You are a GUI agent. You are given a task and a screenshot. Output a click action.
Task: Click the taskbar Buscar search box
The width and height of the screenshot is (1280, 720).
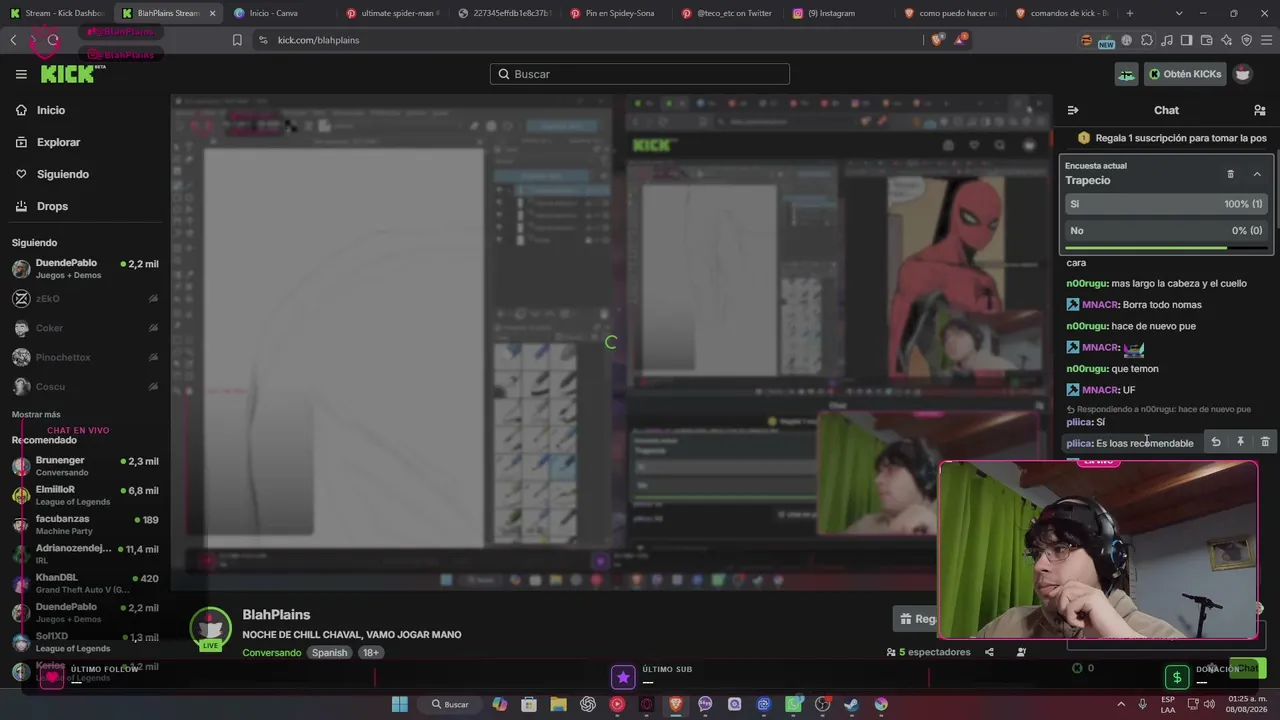tap(450, 704)
